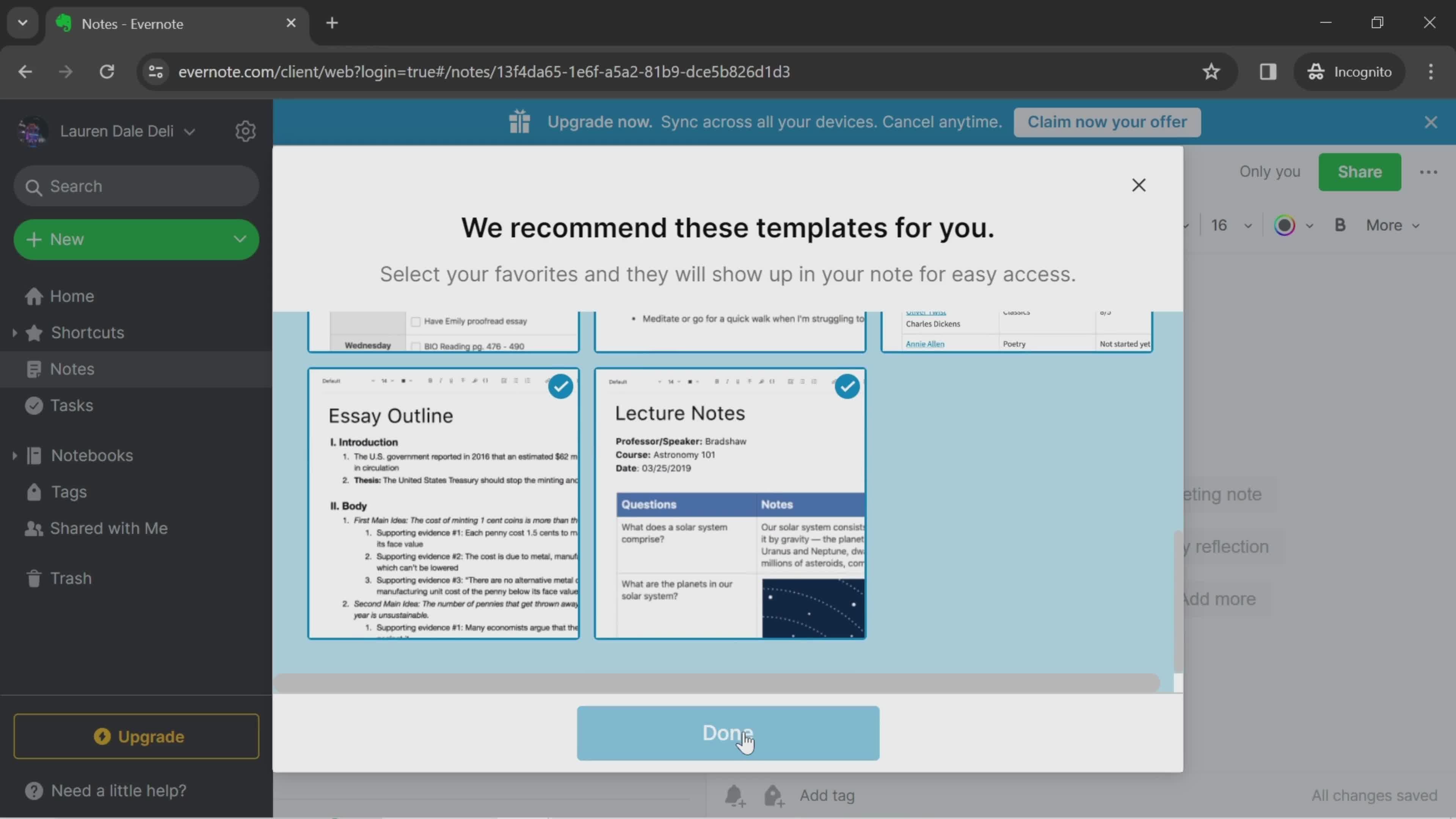Click the reminder bell icon at bottom
This screenshot has height=819, width=1456.
(x=736, y=795)
